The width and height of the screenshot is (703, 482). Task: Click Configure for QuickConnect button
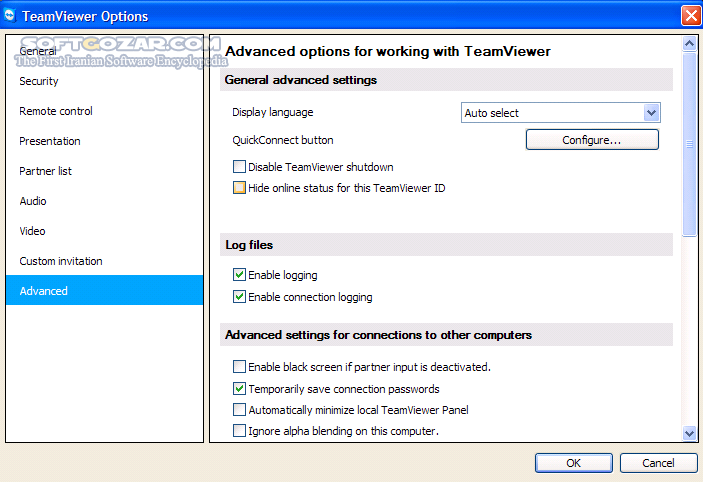tap(592, 140)
